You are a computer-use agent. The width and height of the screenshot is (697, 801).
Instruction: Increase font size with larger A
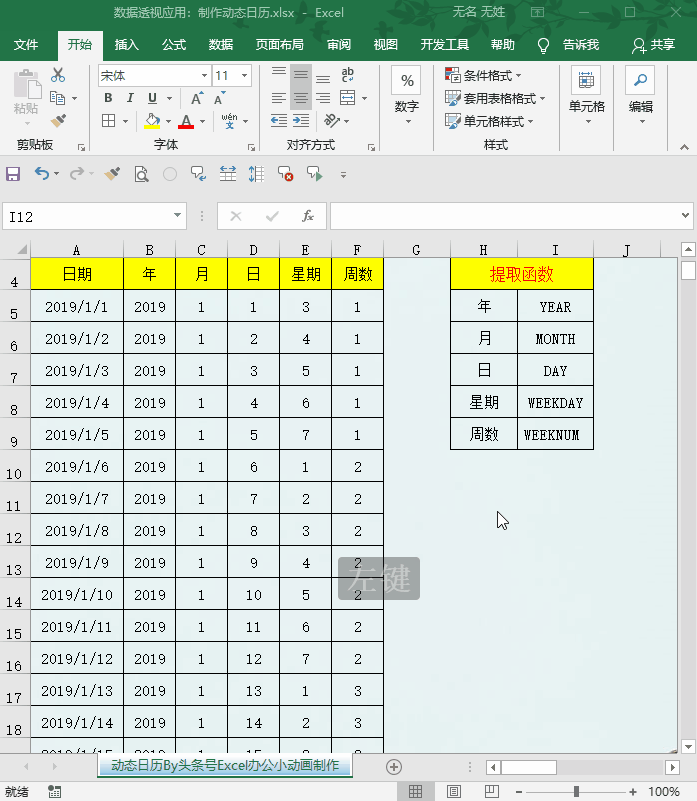coord(197,98)
